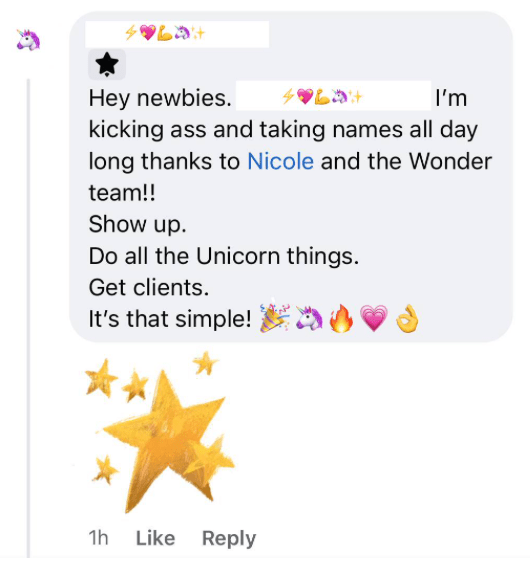Image resolution: width=530 pixels, height=574 pixels.
Task: Click the 1h timestamp
Action: coord(98,538)
